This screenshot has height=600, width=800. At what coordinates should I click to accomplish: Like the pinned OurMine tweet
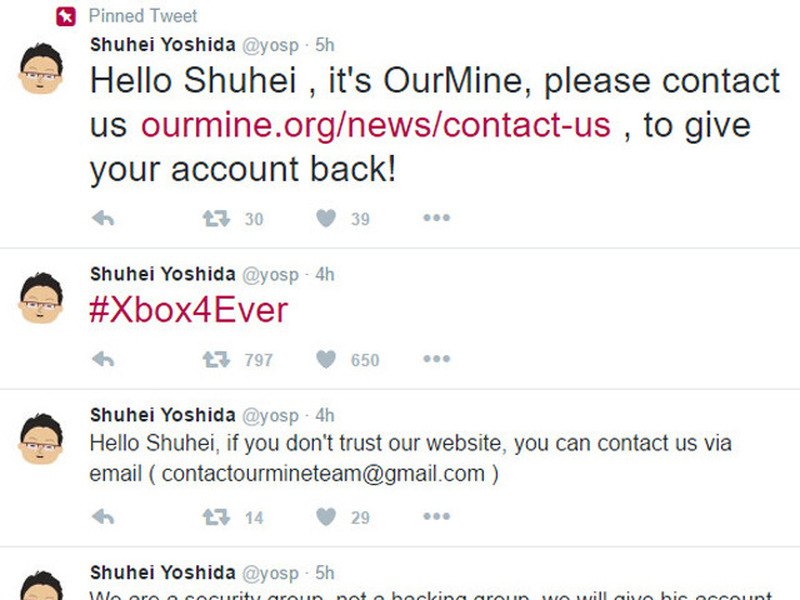click(x=326, y=218)
